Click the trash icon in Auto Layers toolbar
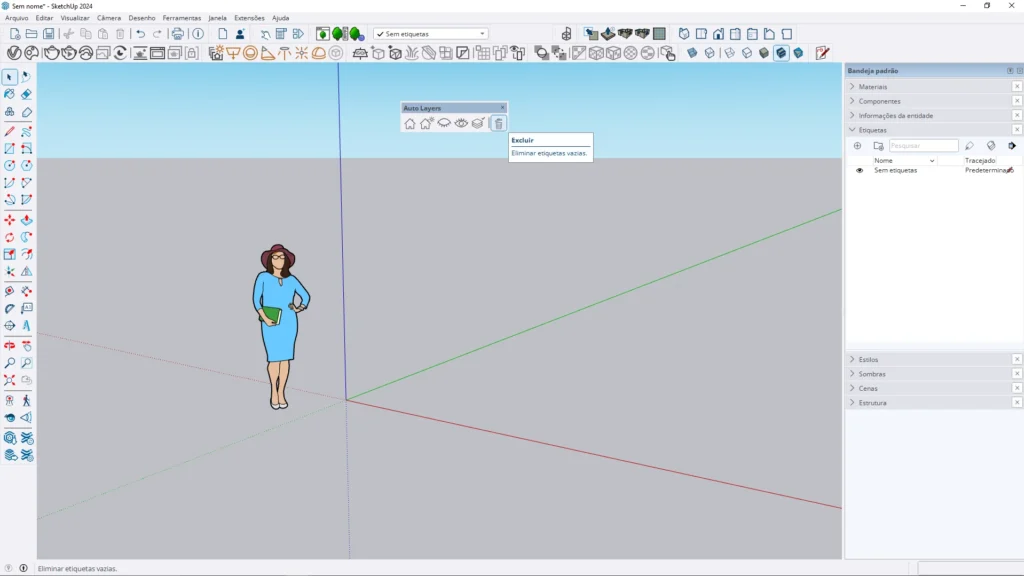 [499, 124]
